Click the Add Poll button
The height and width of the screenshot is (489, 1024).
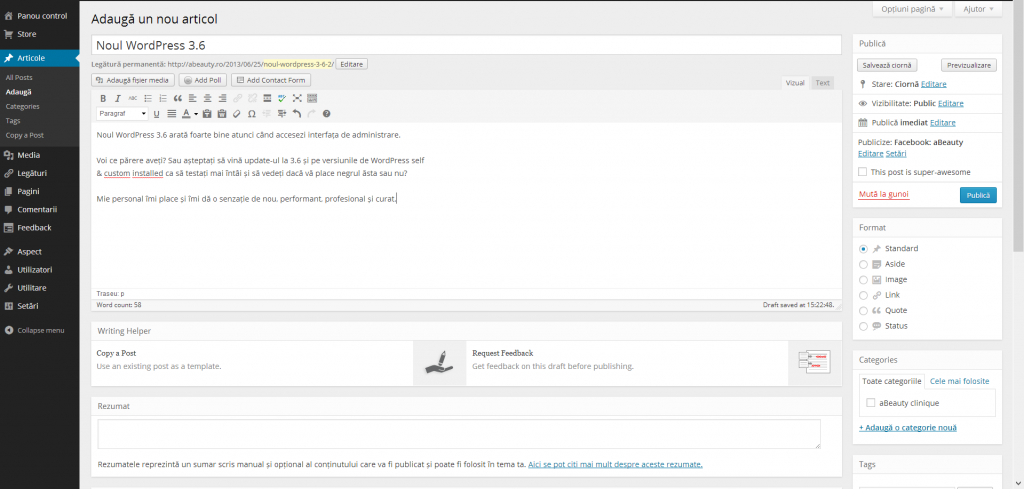202,80
